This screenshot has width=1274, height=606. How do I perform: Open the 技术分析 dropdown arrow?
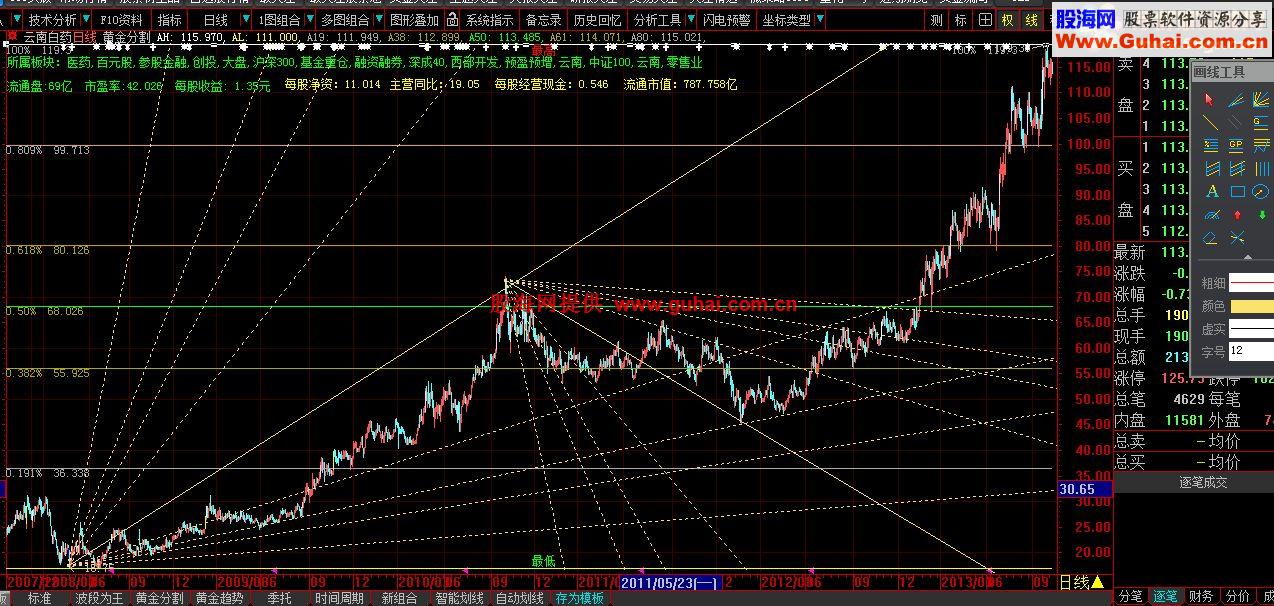pos(86,19)
